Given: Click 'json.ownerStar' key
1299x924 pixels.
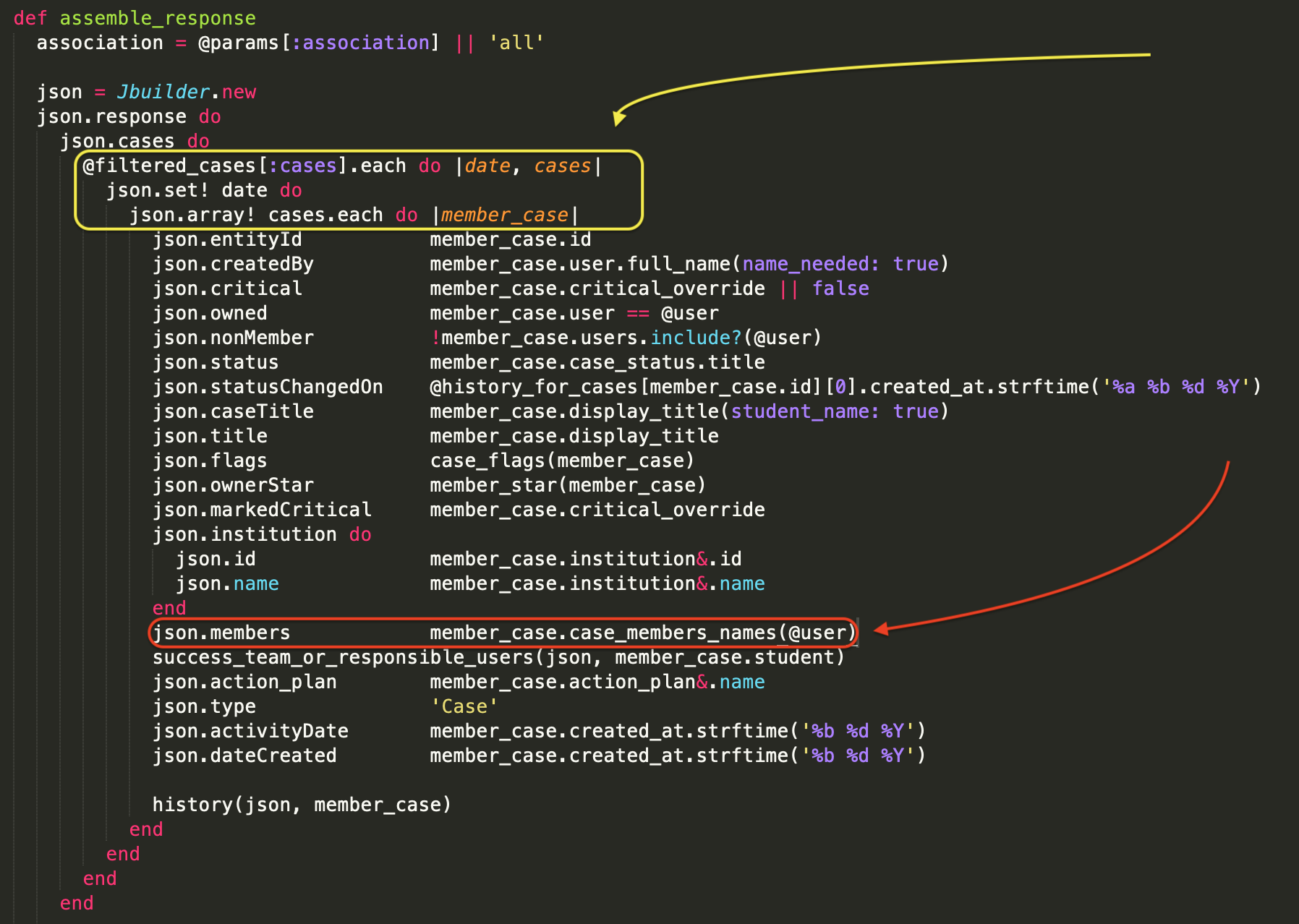Looking at the screenshot, I should tap(233, 485).
